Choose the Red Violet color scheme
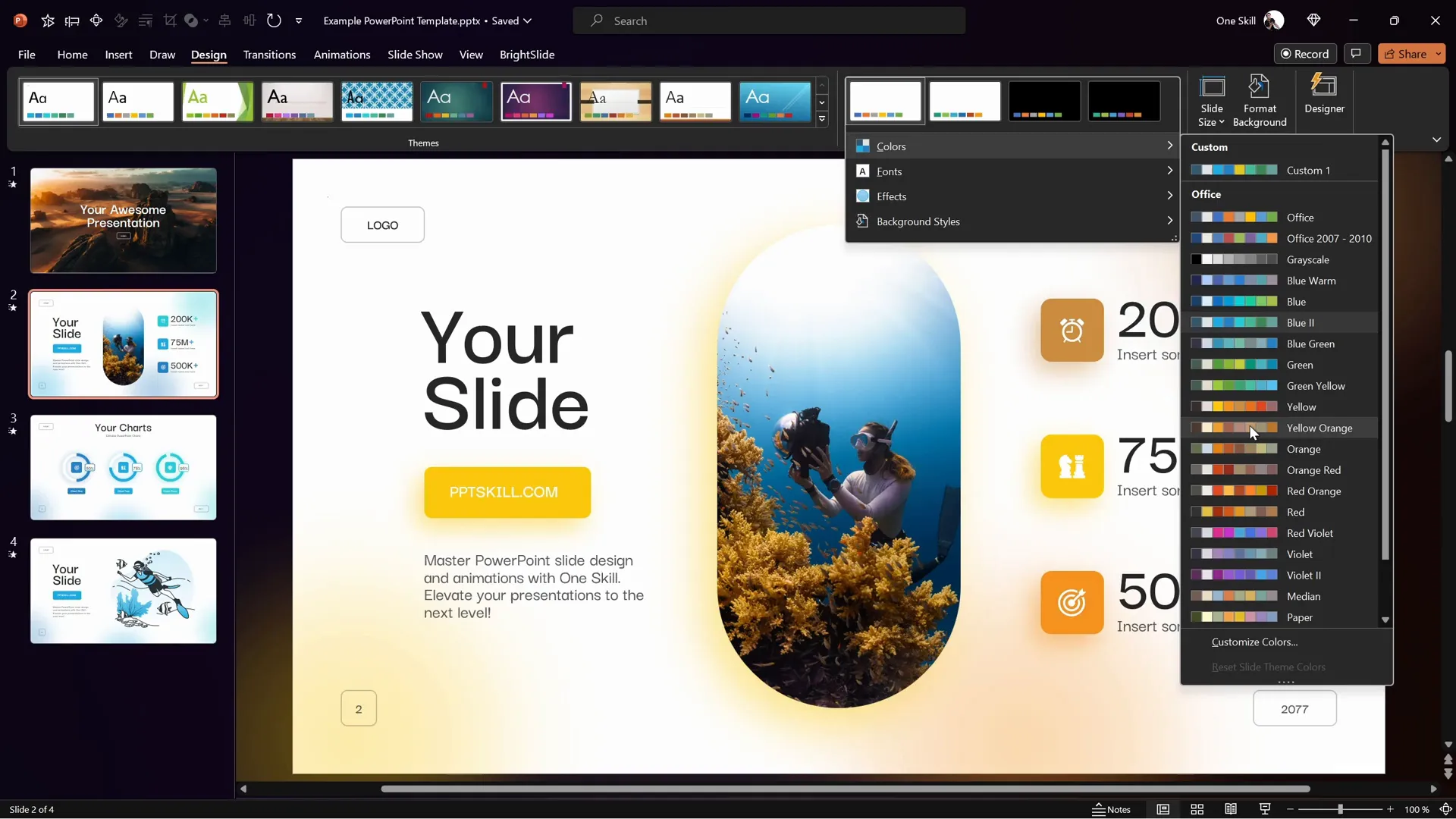The image size is (1456, 819). [1280, 534]
